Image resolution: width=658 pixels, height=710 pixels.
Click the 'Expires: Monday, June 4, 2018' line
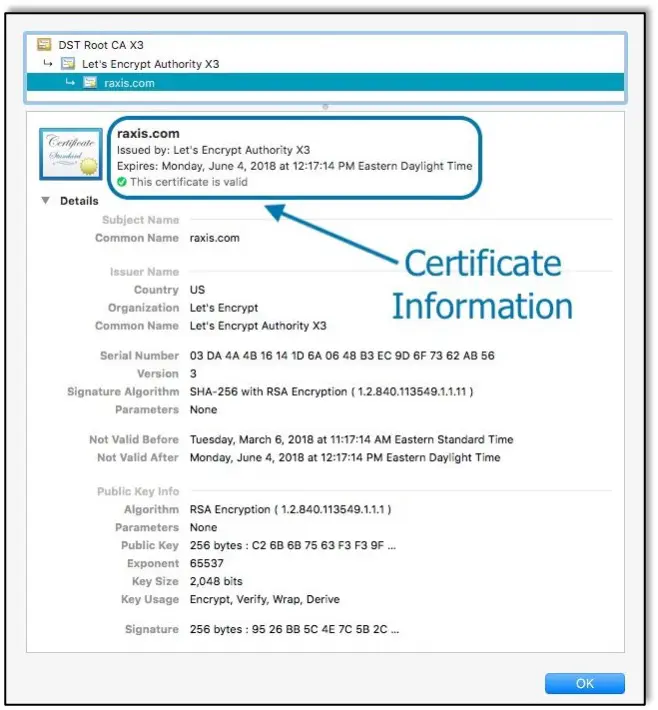[294, 166]
